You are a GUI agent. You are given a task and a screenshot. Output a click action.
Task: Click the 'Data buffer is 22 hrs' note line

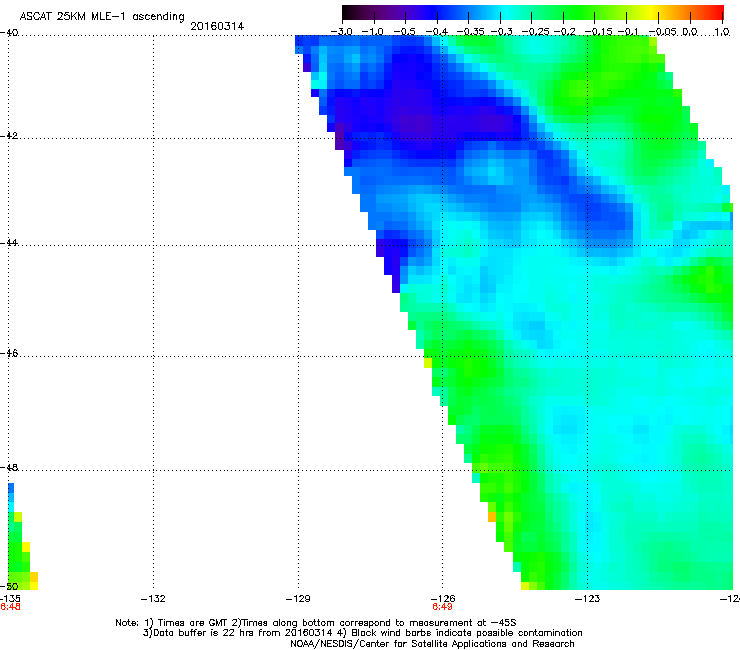(362, 633)
